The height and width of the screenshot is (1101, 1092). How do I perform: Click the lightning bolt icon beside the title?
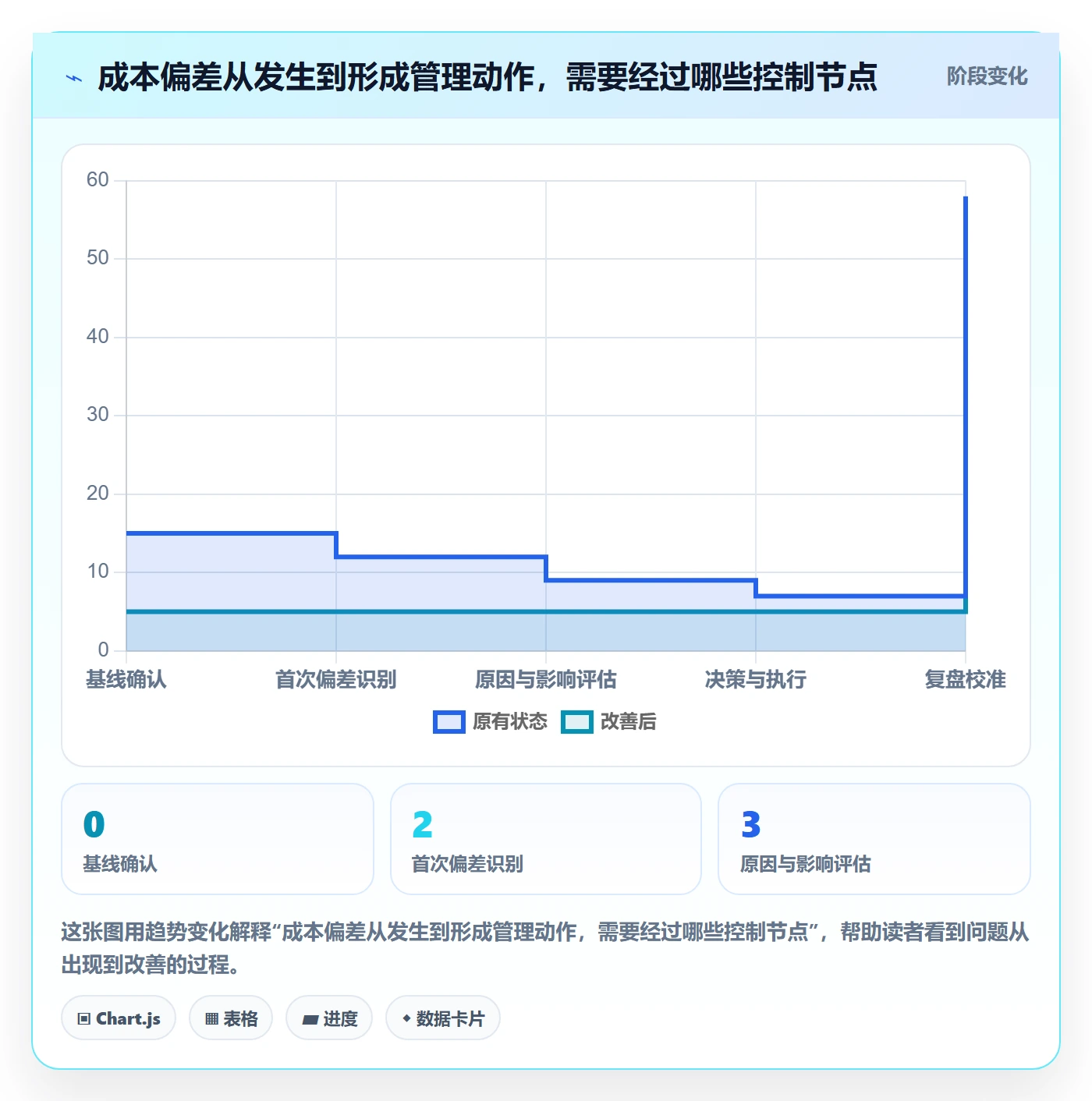click(74, 78)
